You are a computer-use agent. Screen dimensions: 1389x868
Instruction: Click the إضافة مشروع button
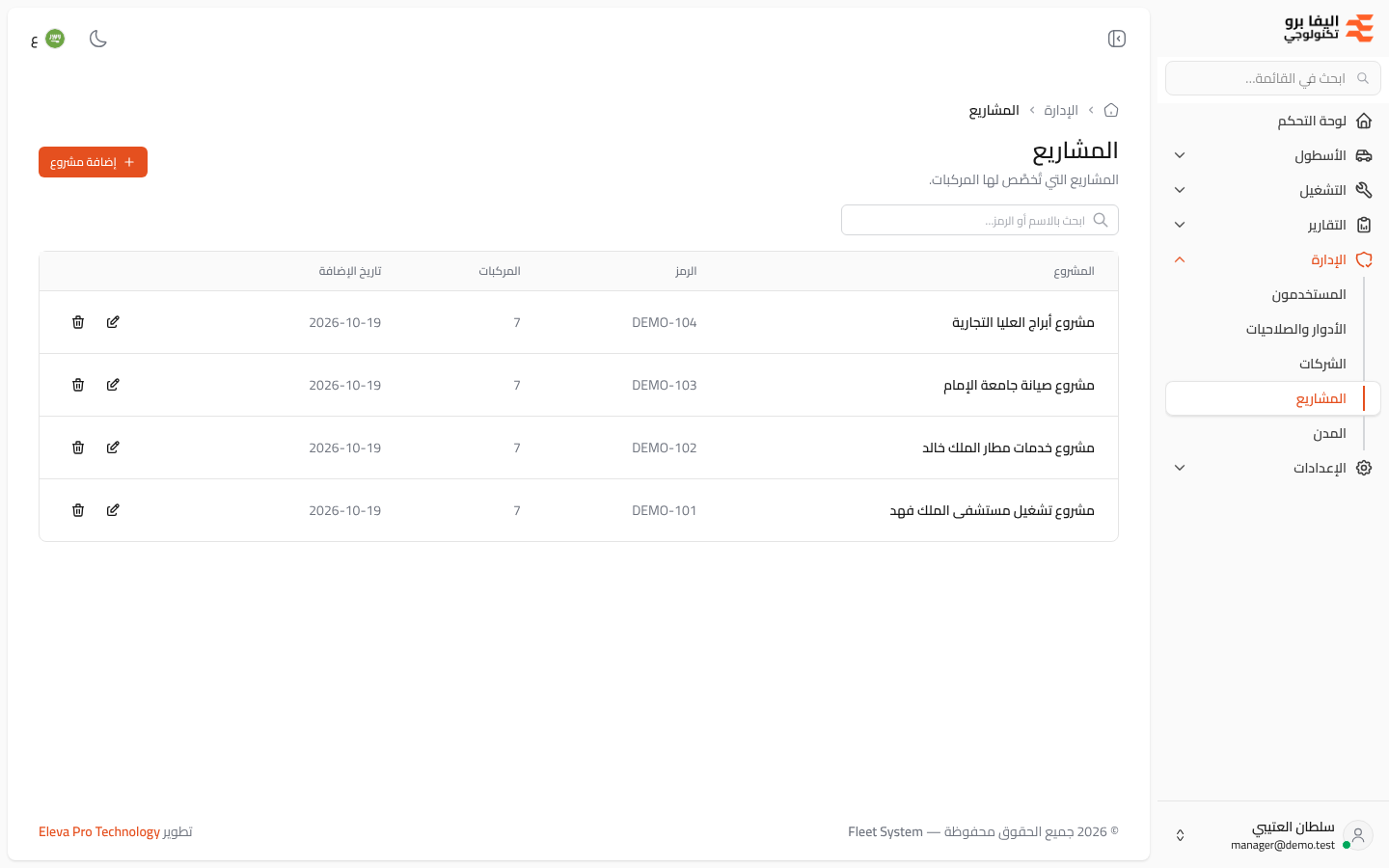93,162
